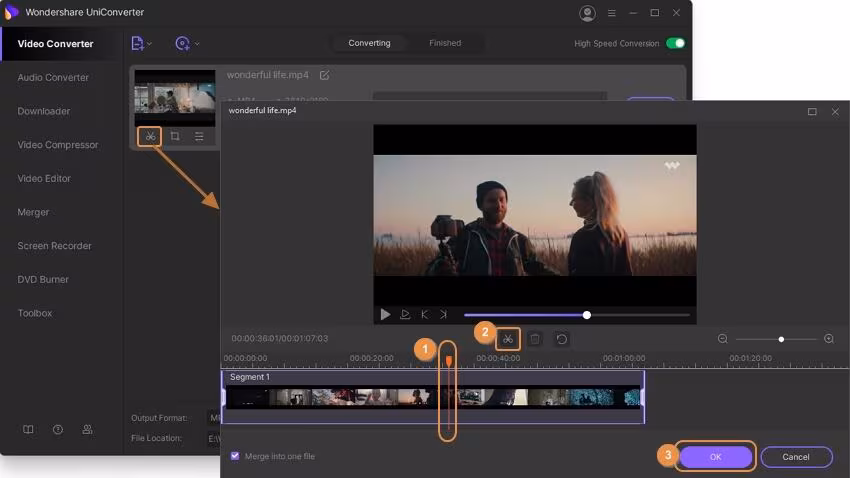Screen dimensions: 850x478
Task: Click the scissors cut icon above the timeline
Action: [508, 339]
